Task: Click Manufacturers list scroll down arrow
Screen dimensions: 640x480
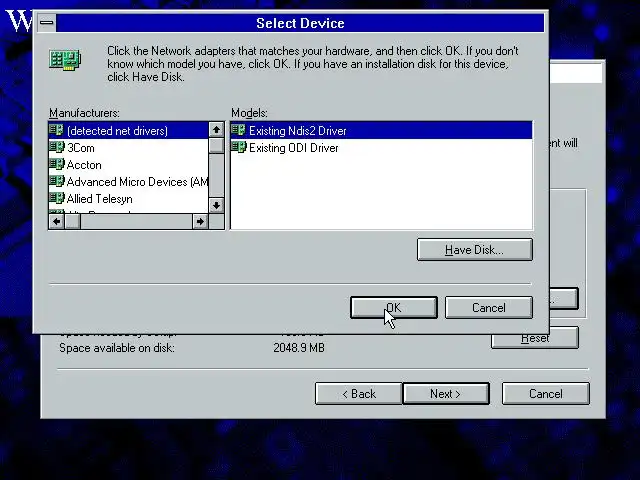Action: (216, 205)
